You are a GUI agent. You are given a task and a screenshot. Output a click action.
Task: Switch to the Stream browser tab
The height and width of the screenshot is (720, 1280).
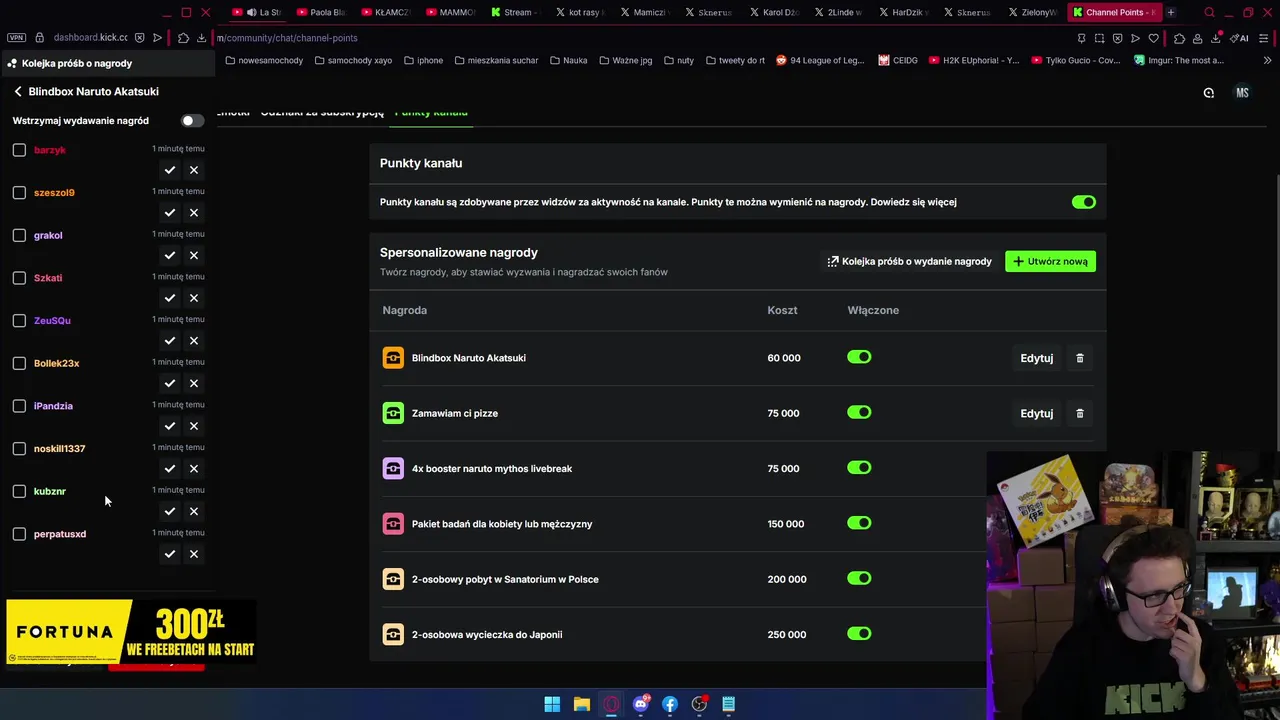tap(516, 12)
